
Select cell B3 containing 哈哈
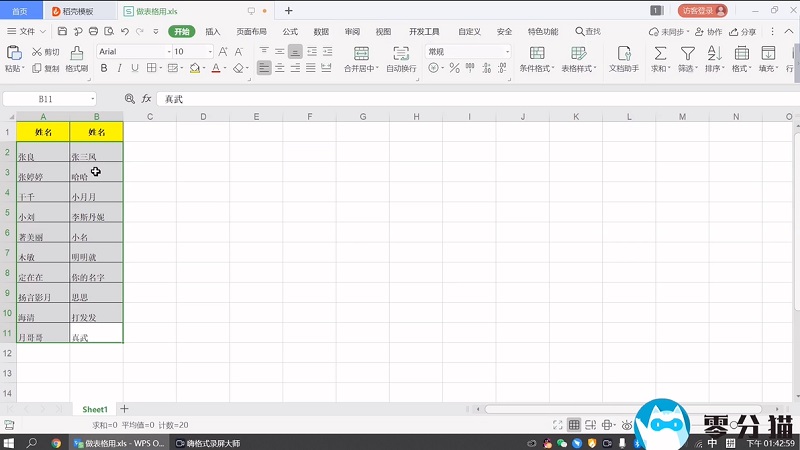96,173
